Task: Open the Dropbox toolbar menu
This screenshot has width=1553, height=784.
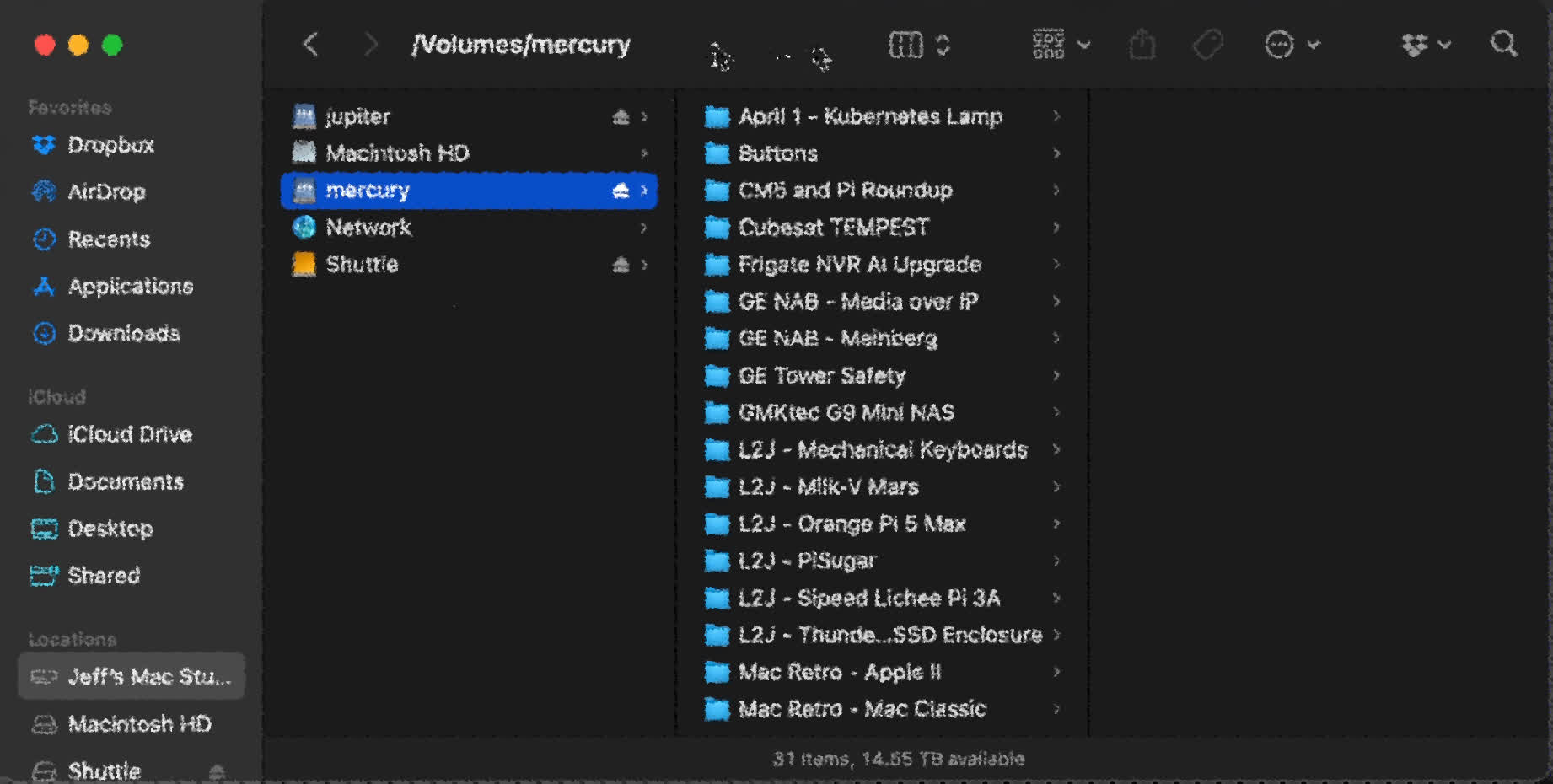Action: (x=1426, y=44)
